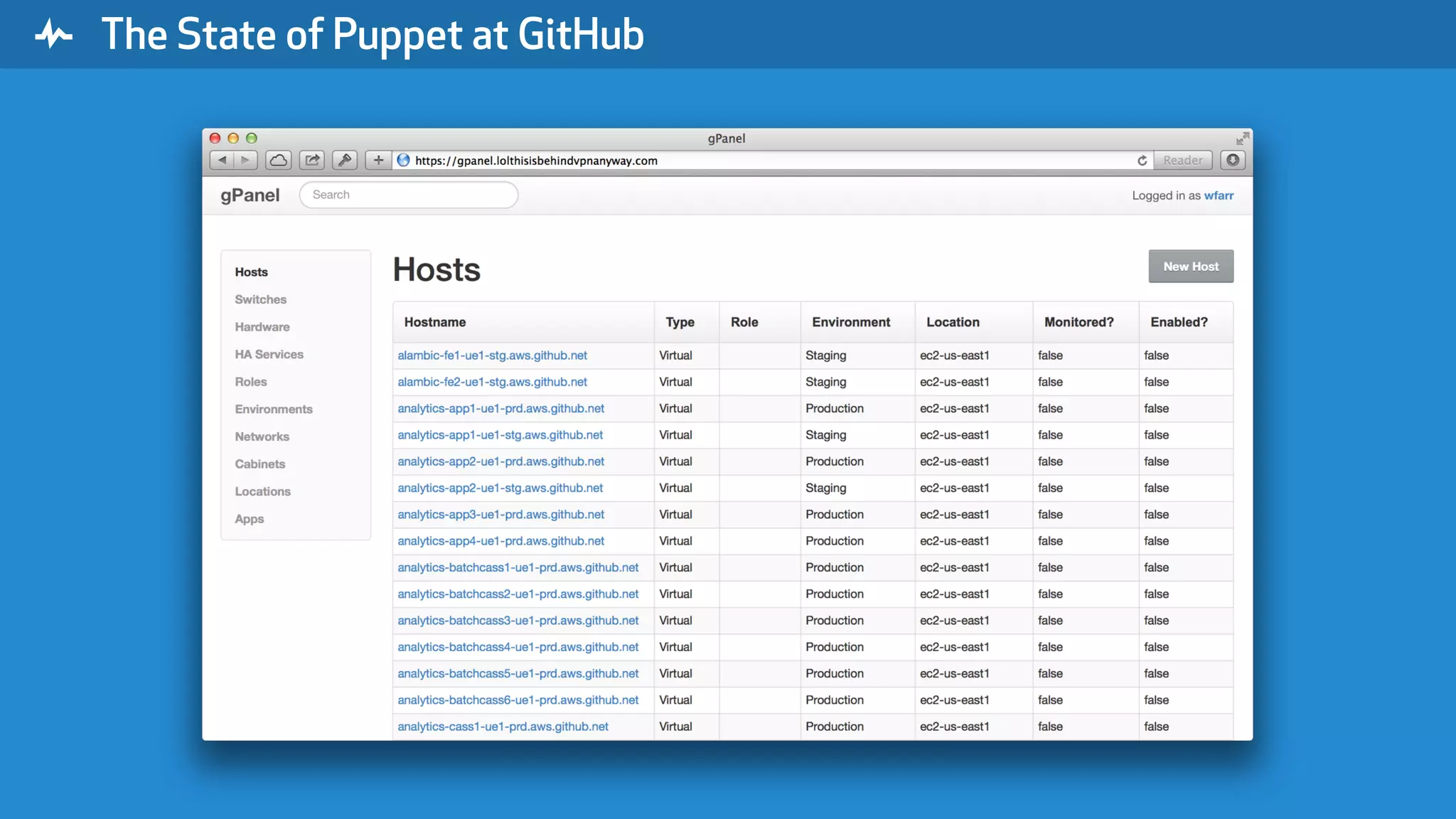Open host analytics-batchcass1-ue1-prd.aws.github.net
The width and height of the screenshot is (1456, 819).
518,567
